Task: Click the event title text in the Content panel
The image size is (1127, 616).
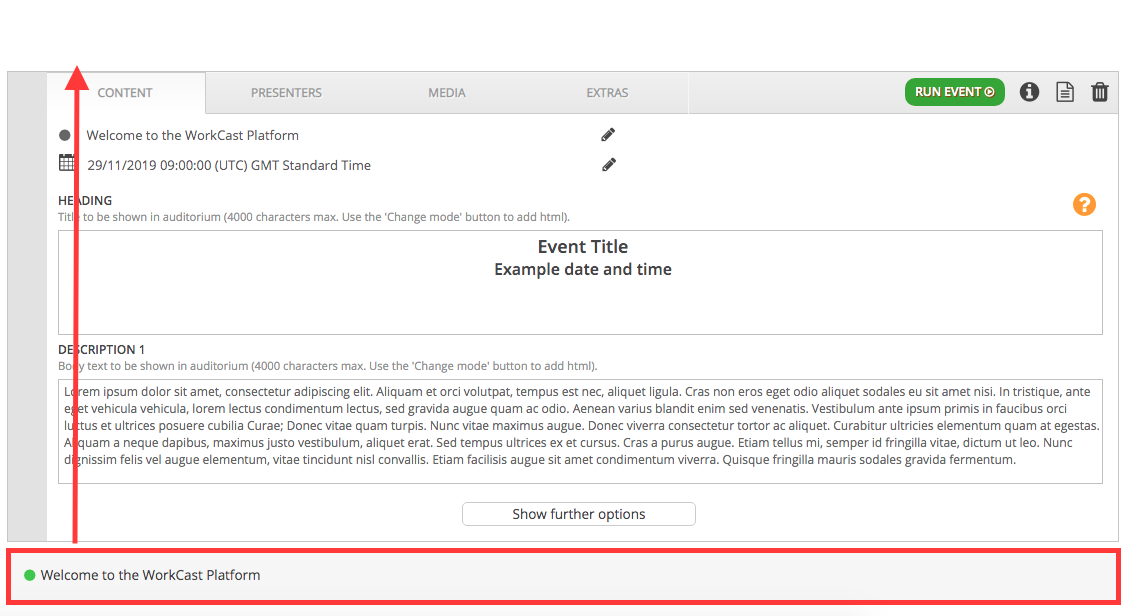Action: click(x=193, y=135)
